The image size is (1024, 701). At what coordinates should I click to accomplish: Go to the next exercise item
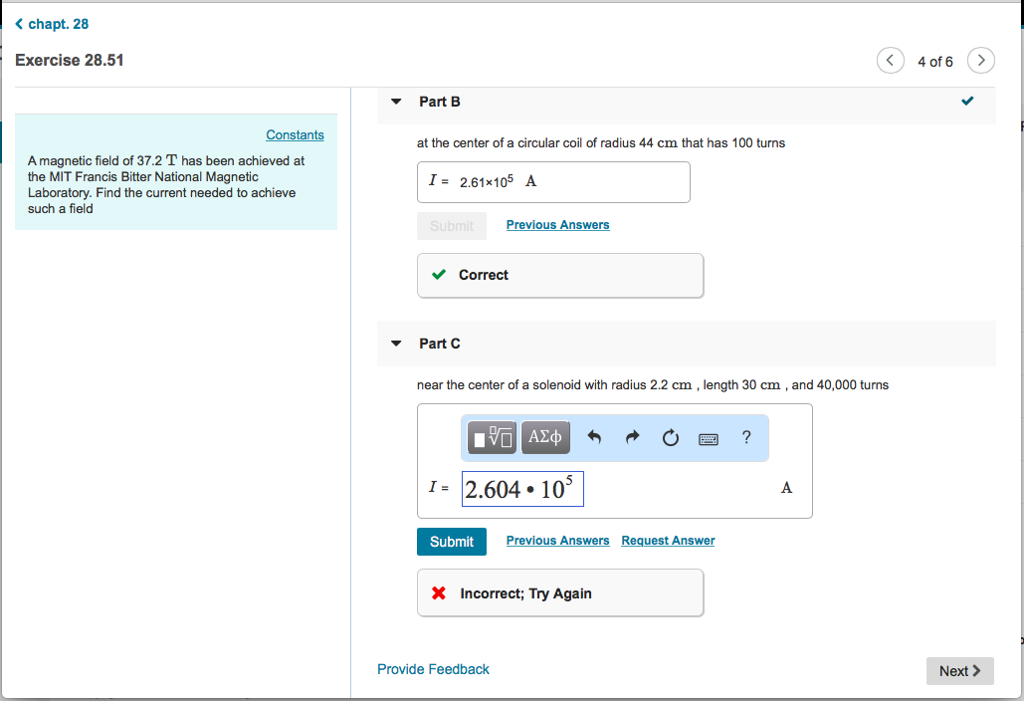click(982, 61)
